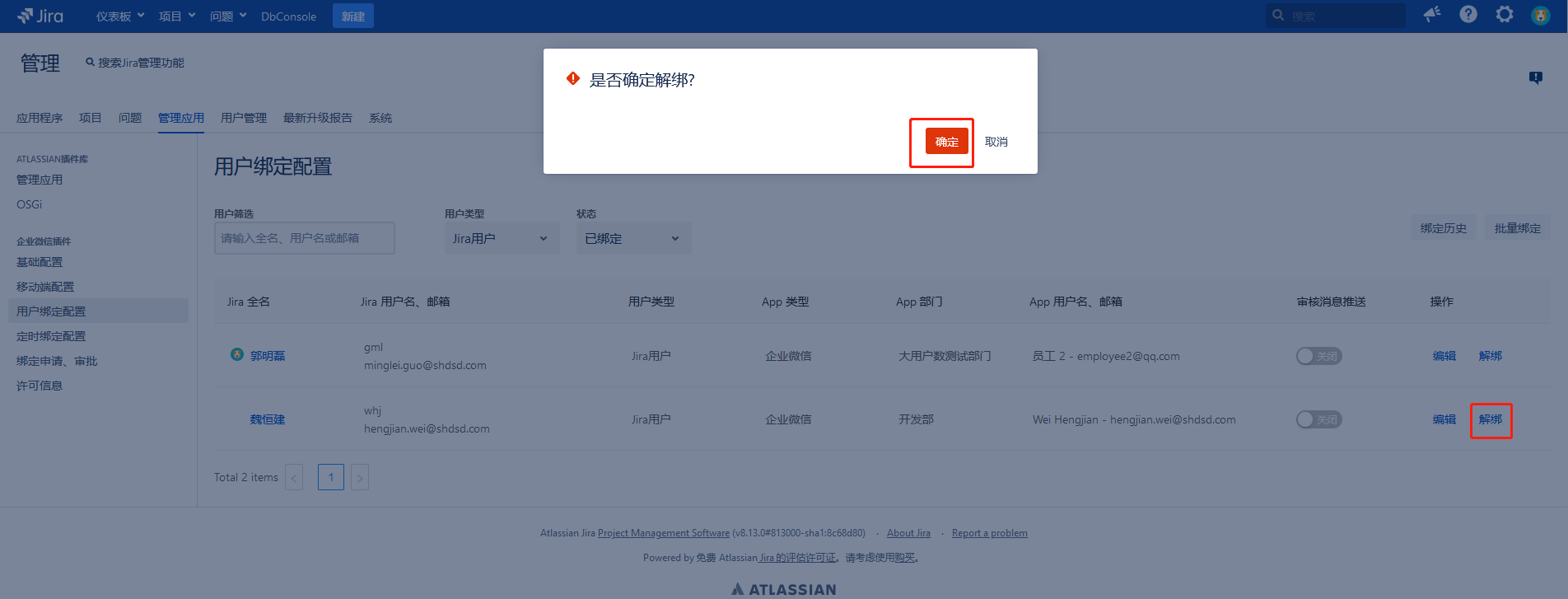1568x599 pixels.
Task: Confirm unbinding with the 确定 button
Action: [x=946, y=142]
